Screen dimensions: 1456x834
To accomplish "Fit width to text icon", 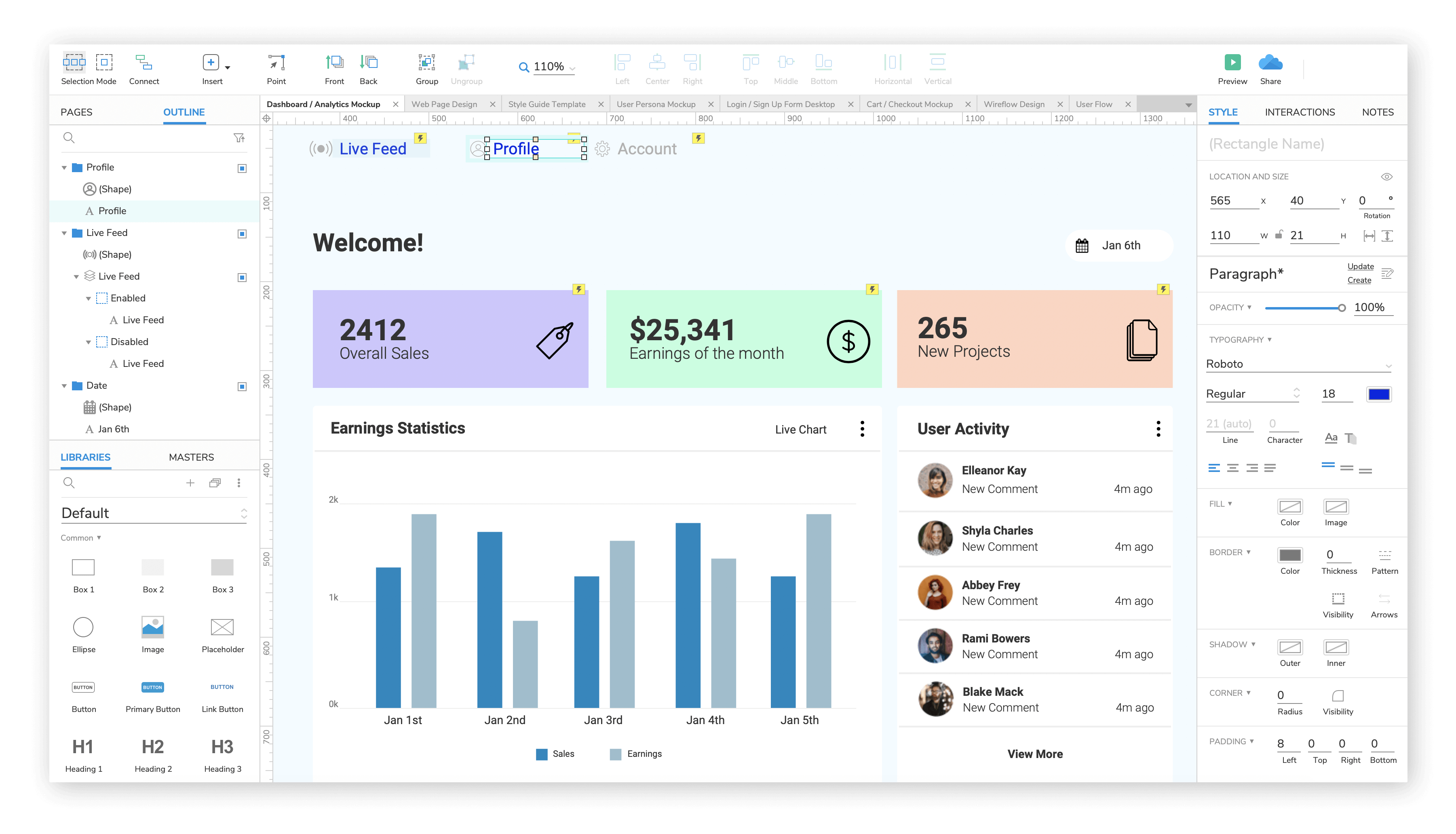I will (1369, 236).
